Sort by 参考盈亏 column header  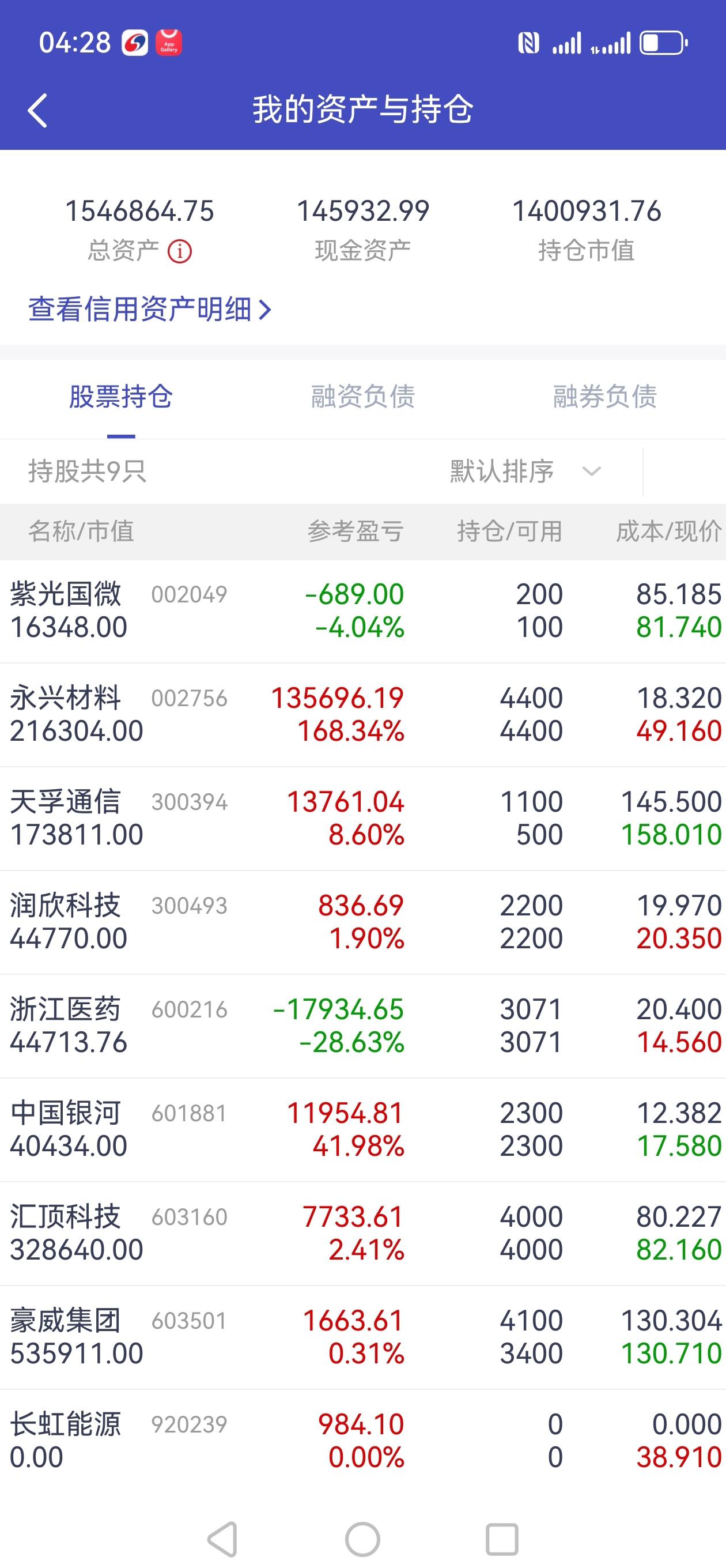pyautogui.click(x=356, y=532)
